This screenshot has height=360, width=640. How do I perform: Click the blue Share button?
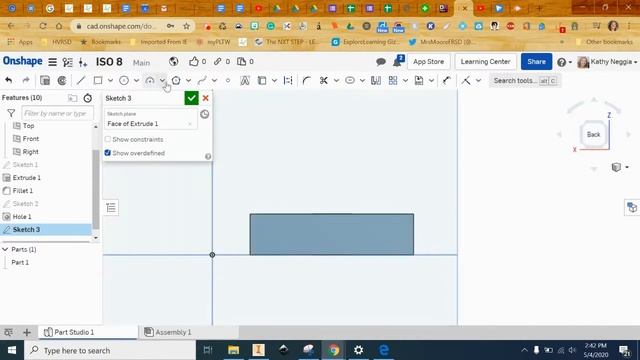(536, 62)
